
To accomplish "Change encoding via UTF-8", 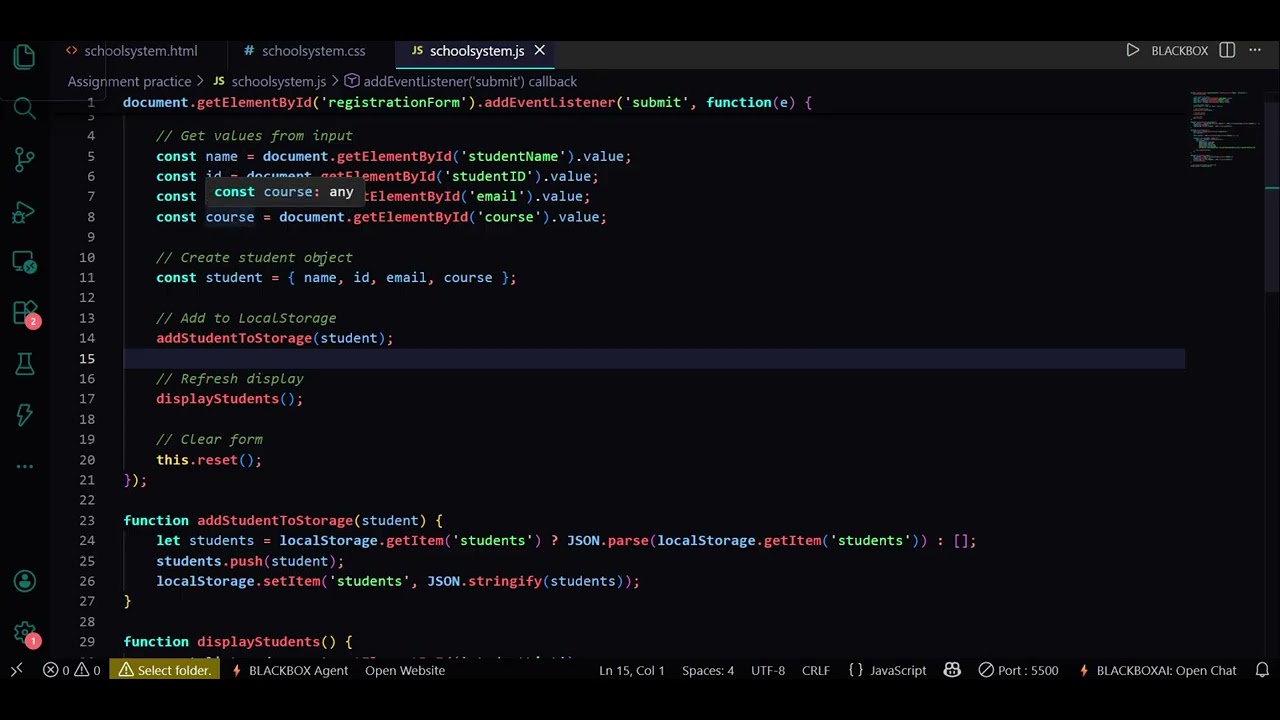I will pos(768,670).
